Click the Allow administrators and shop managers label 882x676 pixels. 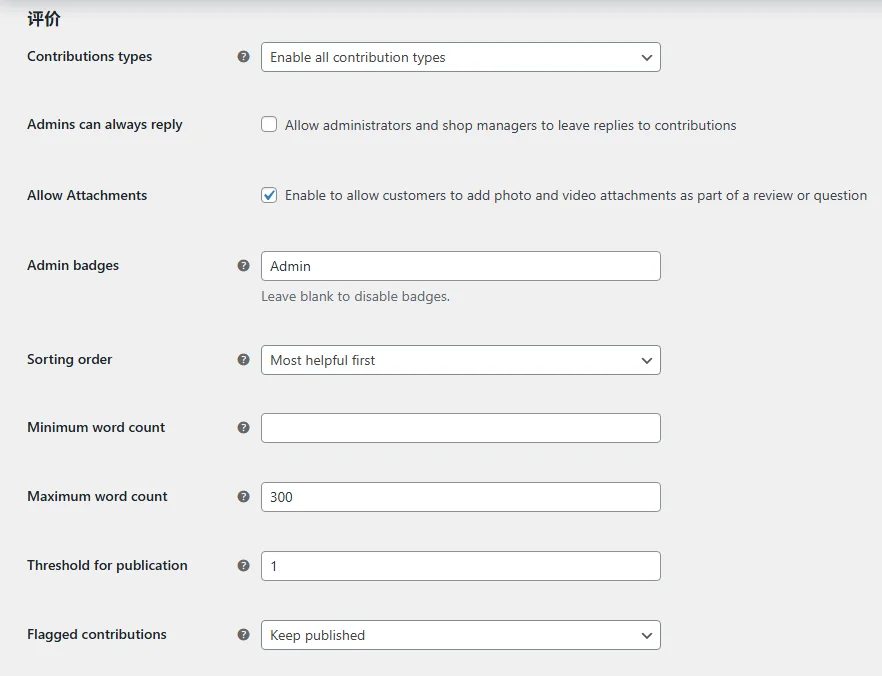(x=510, y=125)
